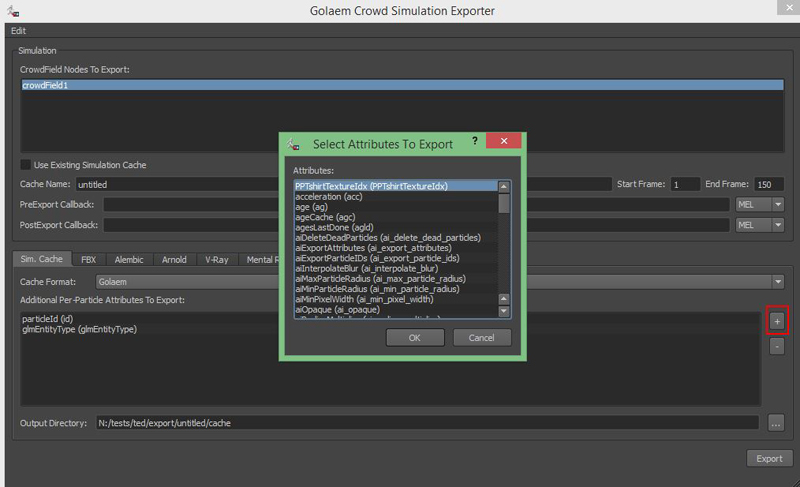This screenshot has width=800, height=487.
Task: Open the Edit menu
Action: (18, 31)
